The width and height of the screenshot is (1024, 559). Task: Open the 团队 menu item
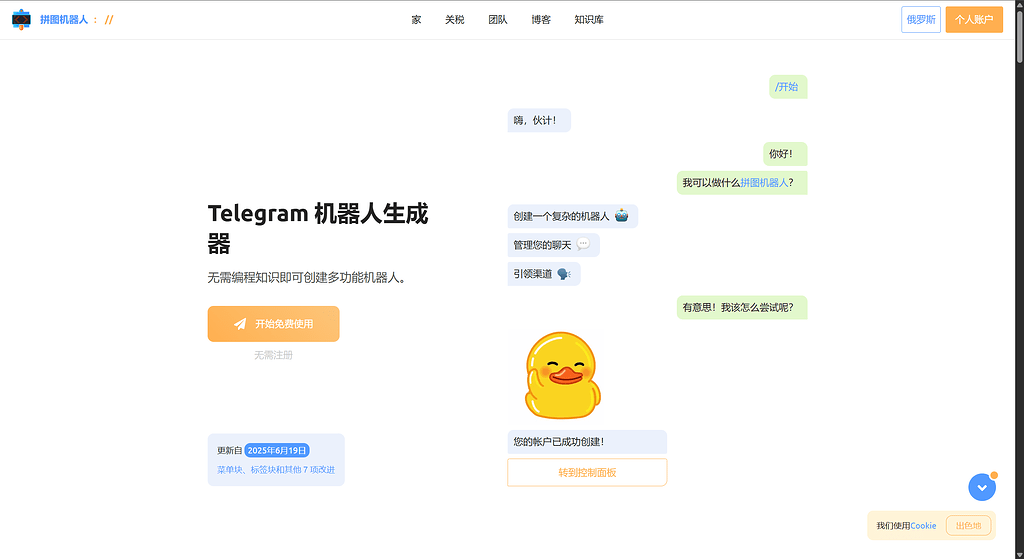498,20
